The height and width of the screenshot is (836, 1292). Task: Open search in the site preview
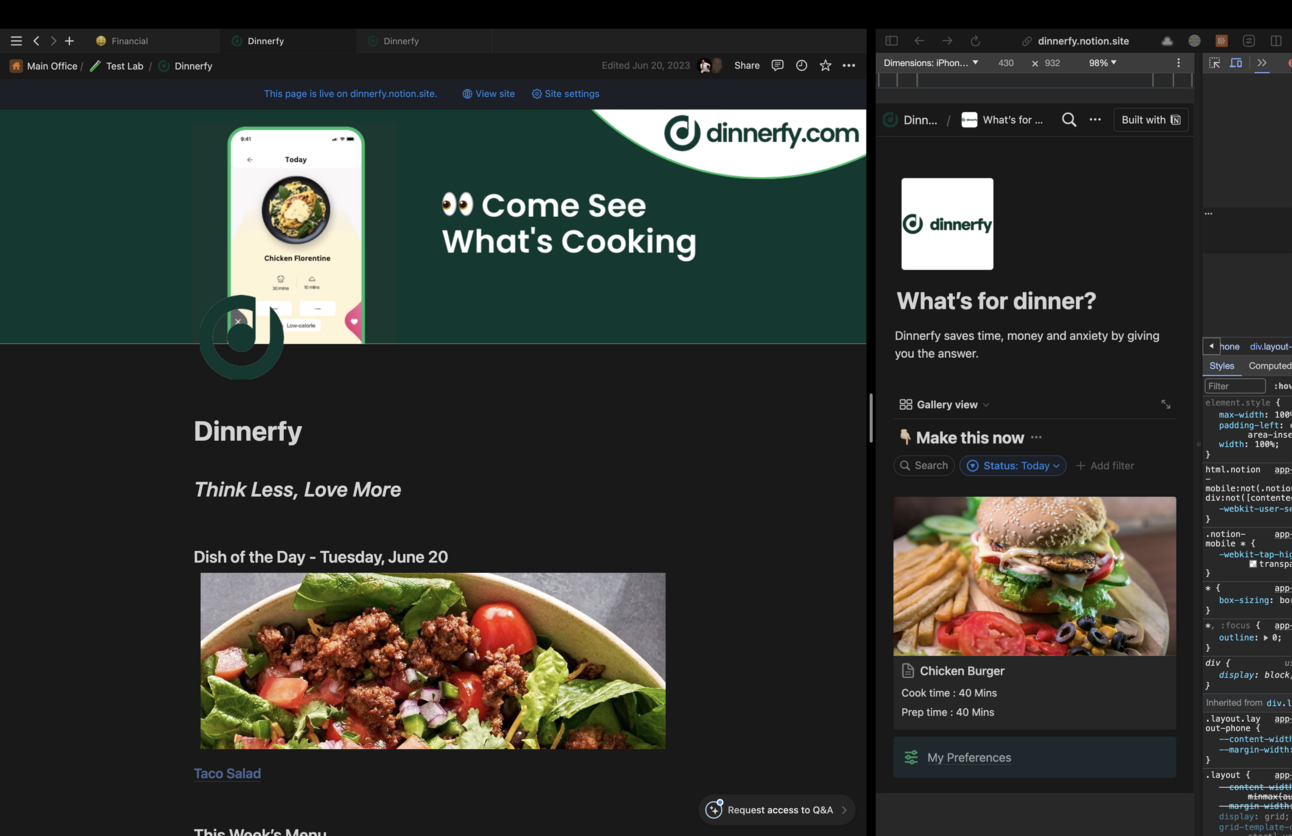pyautogui.click(x=1069, y=120)
